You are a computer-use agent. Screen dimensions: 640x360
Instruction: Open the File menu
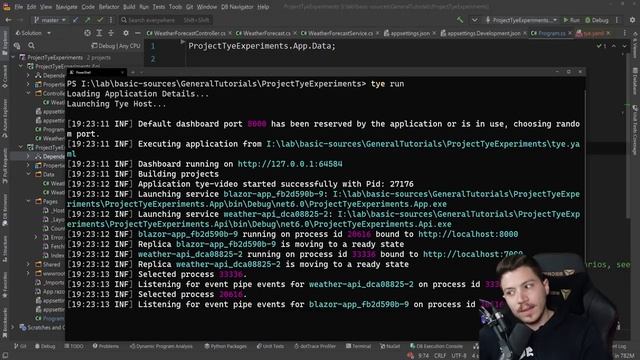(x=19, y=7)
